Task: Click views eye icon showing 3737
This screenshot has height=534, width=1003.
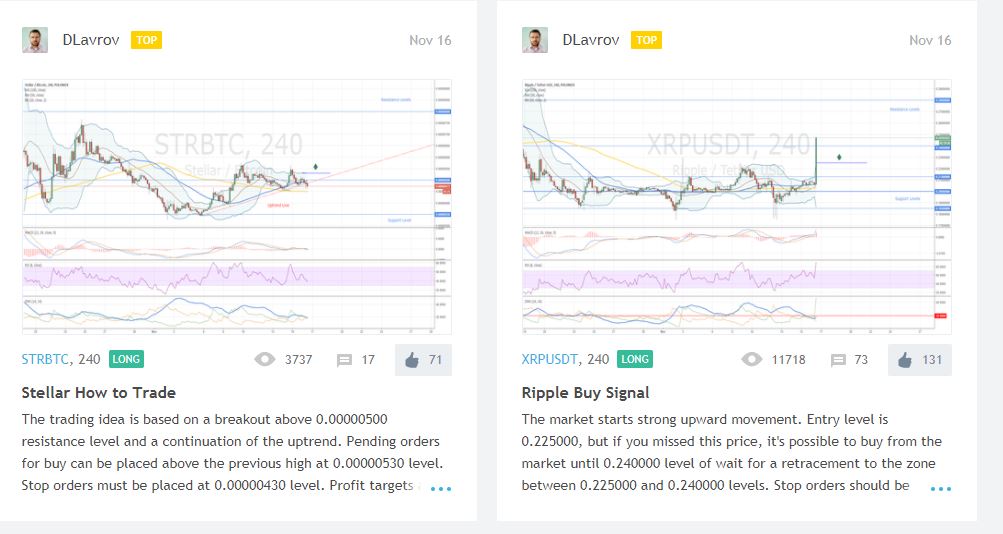Action: (265, 359)
